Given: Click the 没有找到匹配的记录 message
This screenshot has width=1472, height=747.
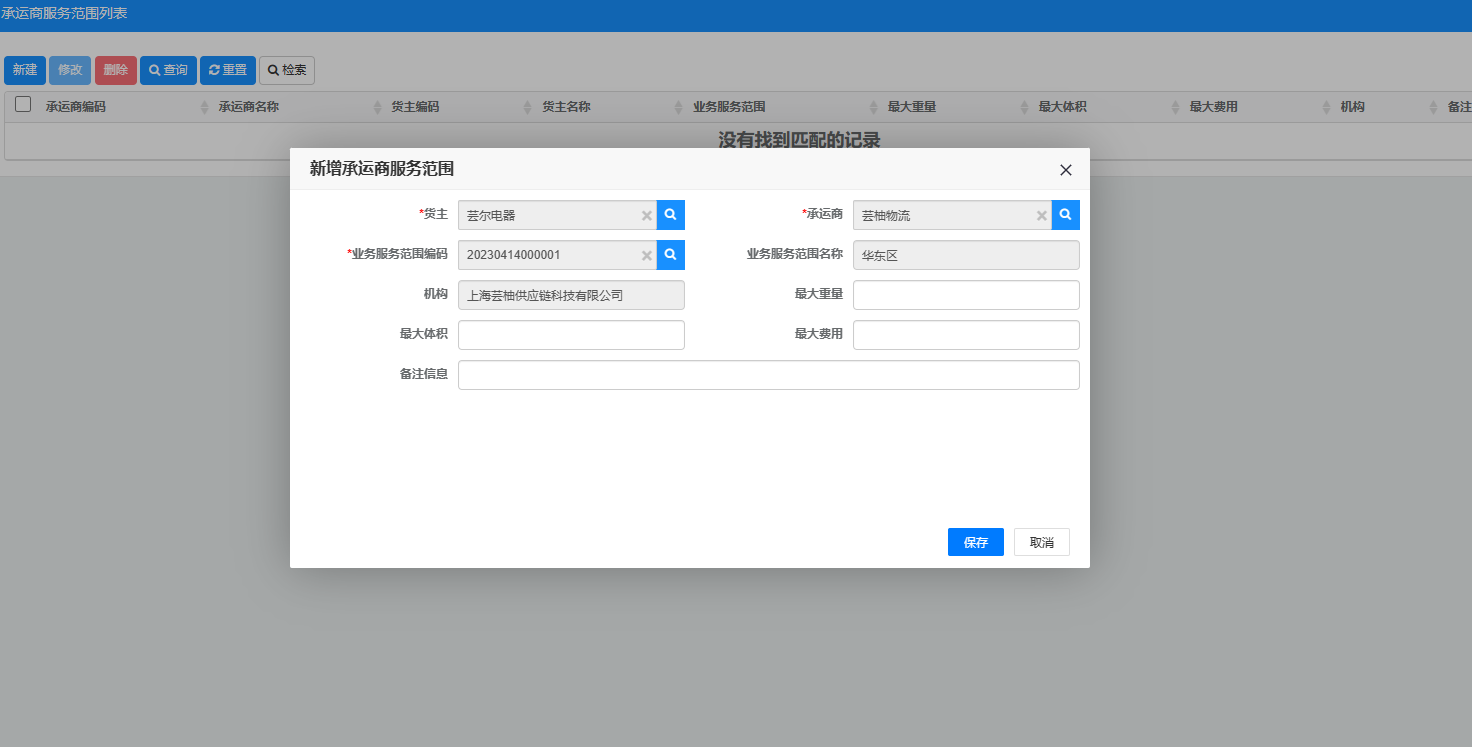Looking at the screenshot, I should [799, 140].
